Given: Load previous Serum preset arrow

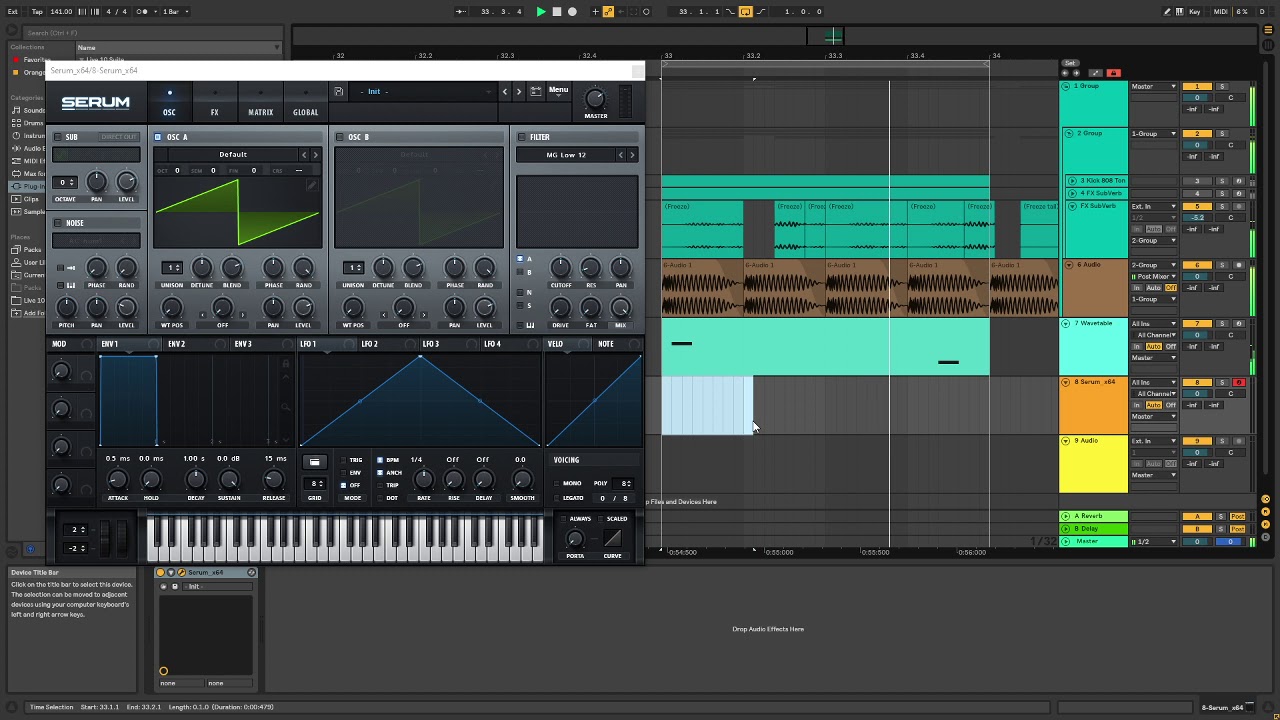Looking at the screenshot, I should coord(504,91).
